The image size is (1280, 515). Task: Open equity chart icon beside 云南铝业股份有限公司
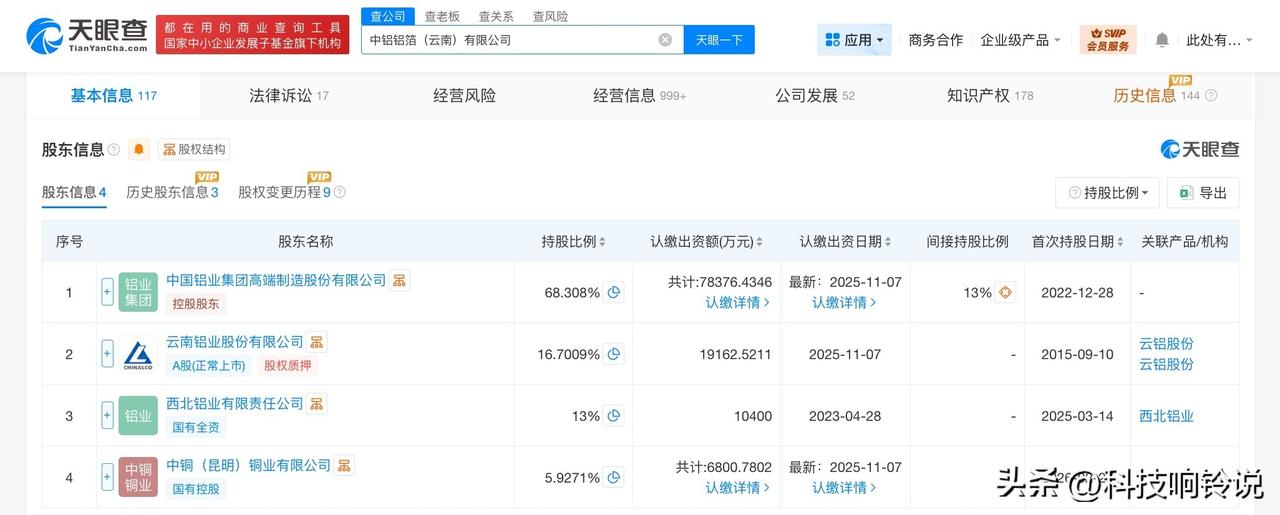click(x=316, y=342)
